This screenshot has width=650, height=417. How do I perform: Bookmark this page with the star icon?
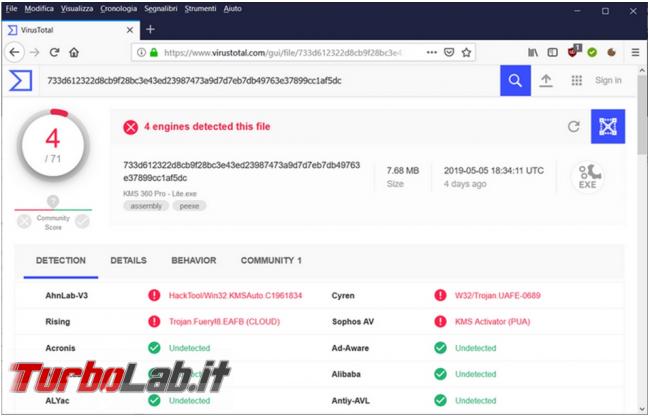tap(466, 52)
